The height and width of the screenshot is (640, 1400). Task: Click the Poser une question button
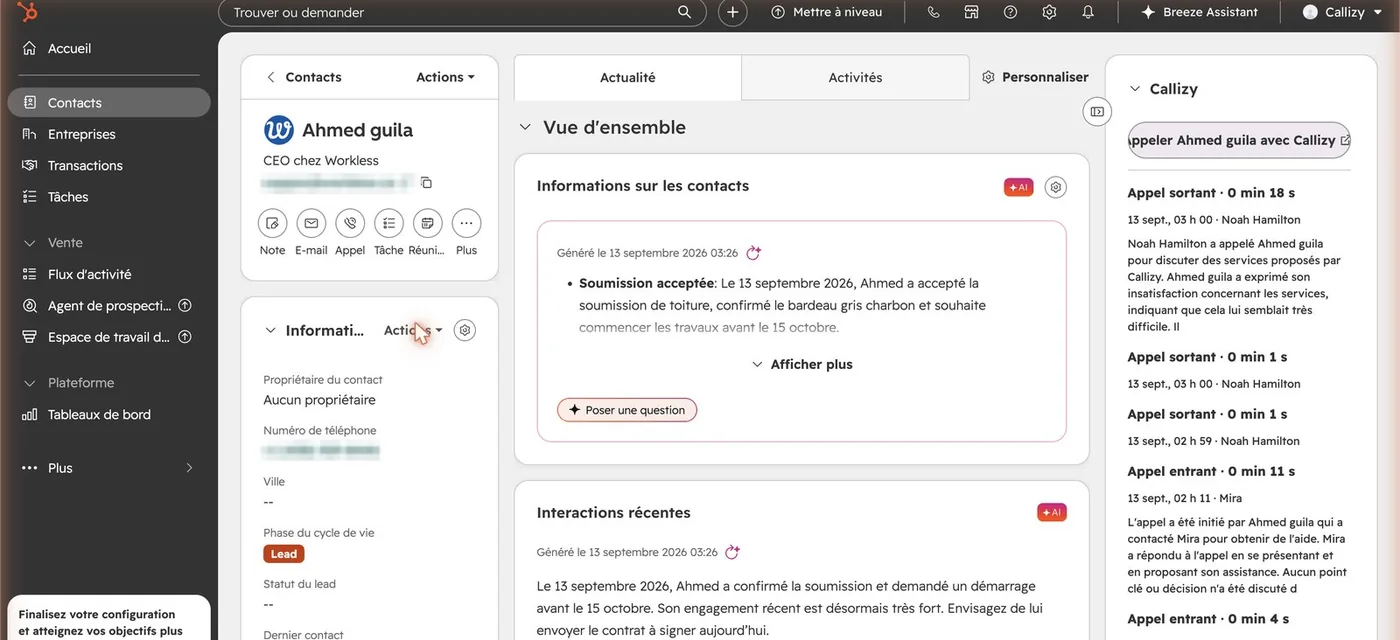627,410
